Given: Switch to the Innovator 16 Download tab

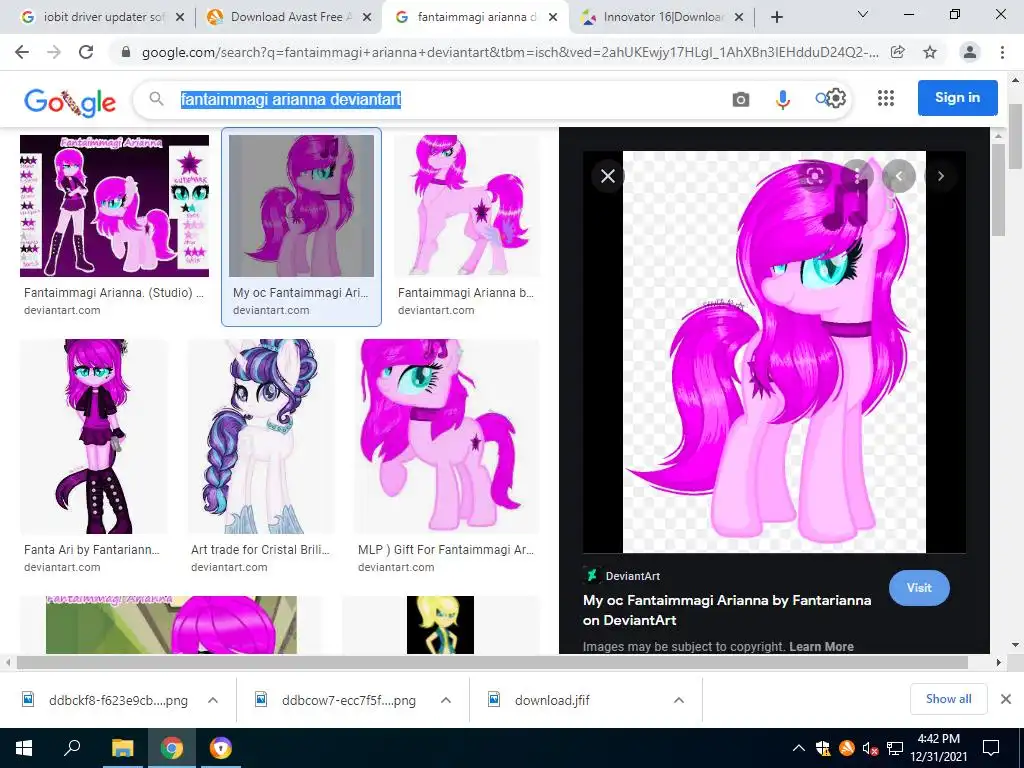Looking at the screenshot, I should tap(660, 18).
